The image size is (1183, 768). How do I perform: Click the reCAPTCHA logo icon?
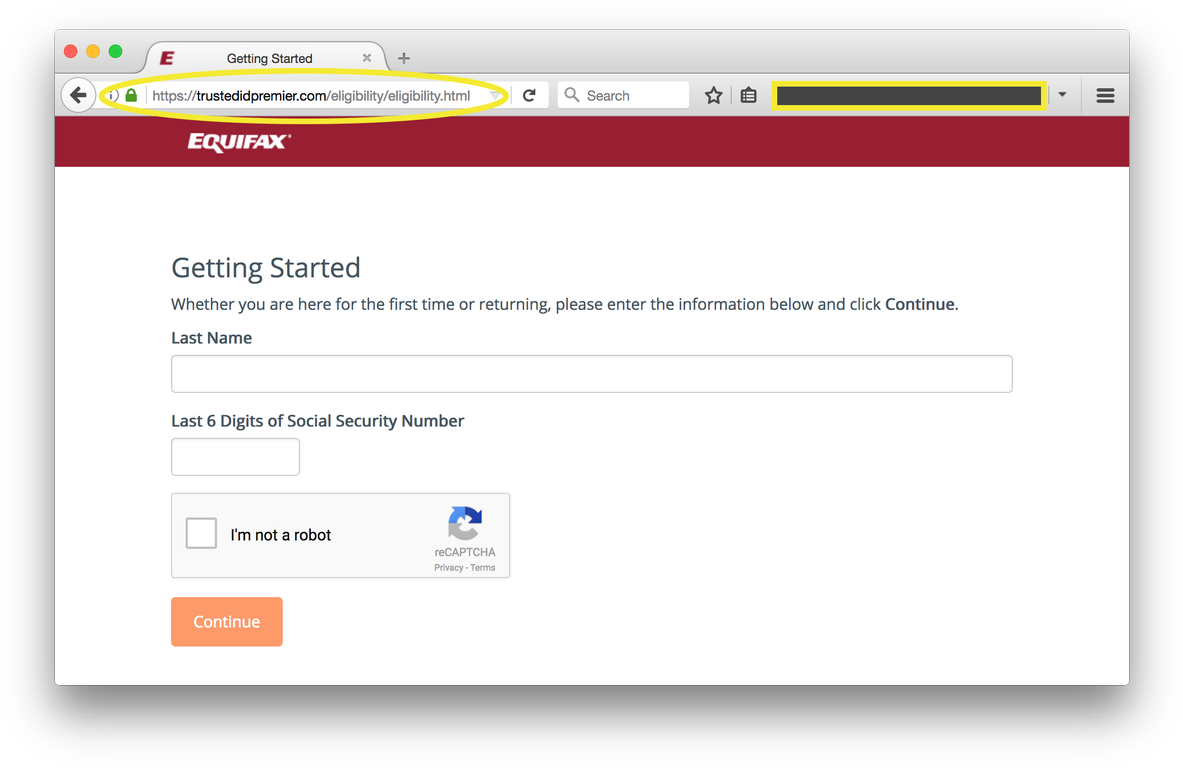pos(465,524)
